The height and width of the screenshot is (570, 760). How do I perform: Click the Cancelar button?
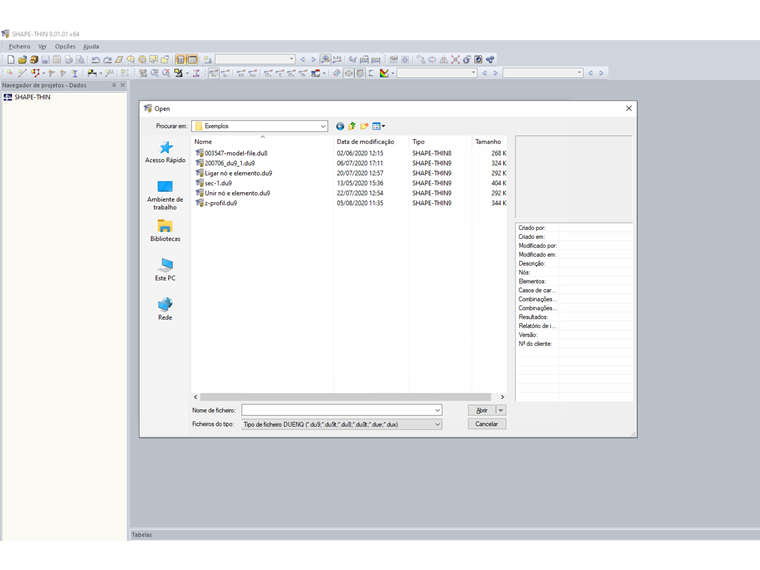click(x=487, y=424)
